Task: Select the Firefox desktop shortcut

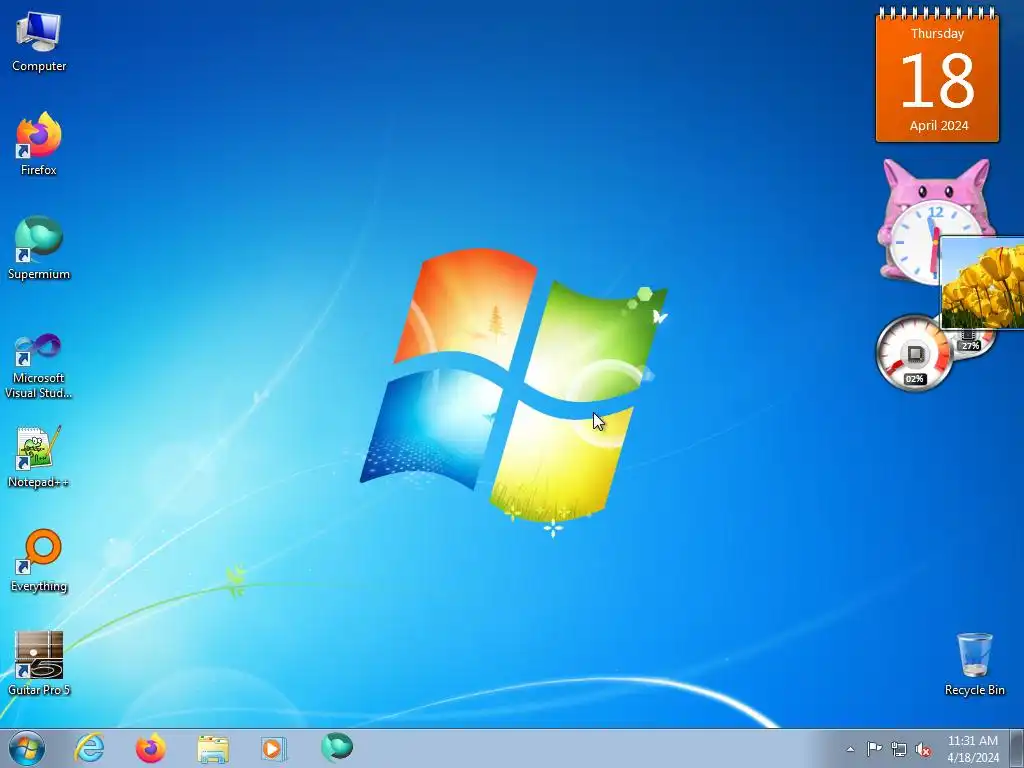Action: coord(39,145)
